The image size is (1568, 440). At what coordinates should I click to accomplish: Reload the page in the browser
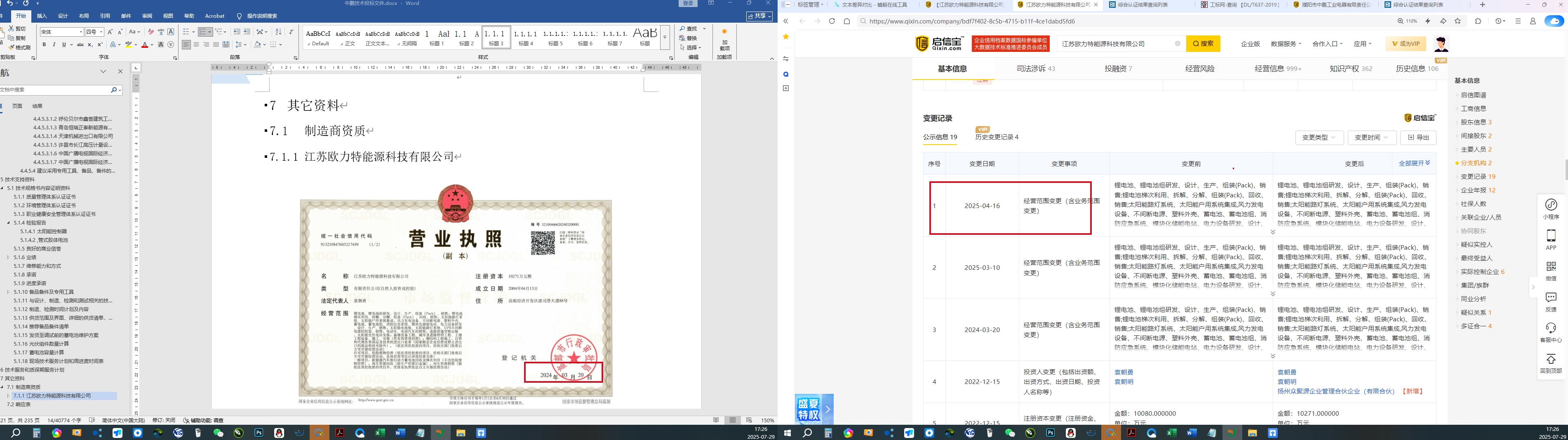(x=832, y=21)
